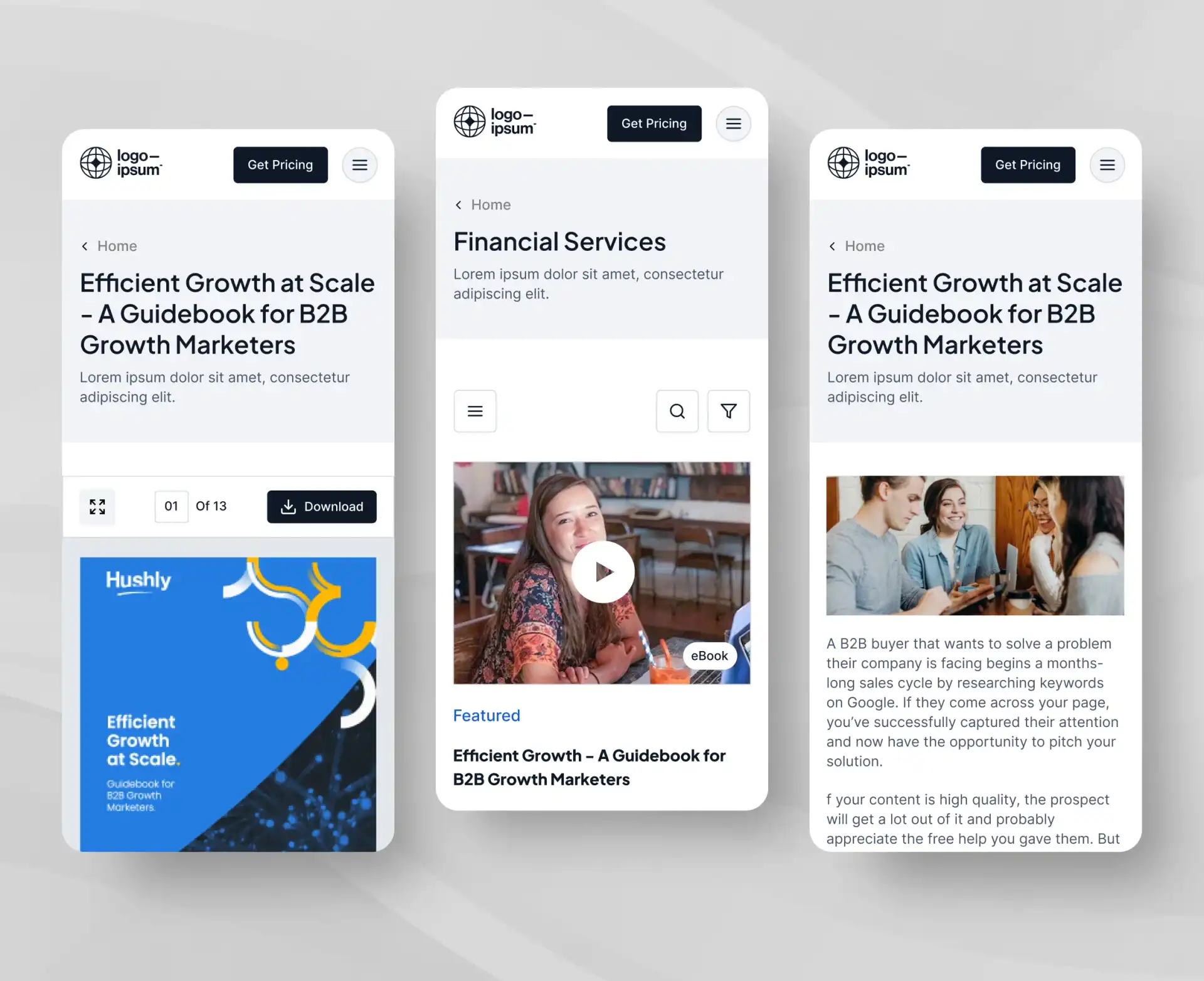
Task: Click the play button on the featured video
Action: click(x=602, y=571)
